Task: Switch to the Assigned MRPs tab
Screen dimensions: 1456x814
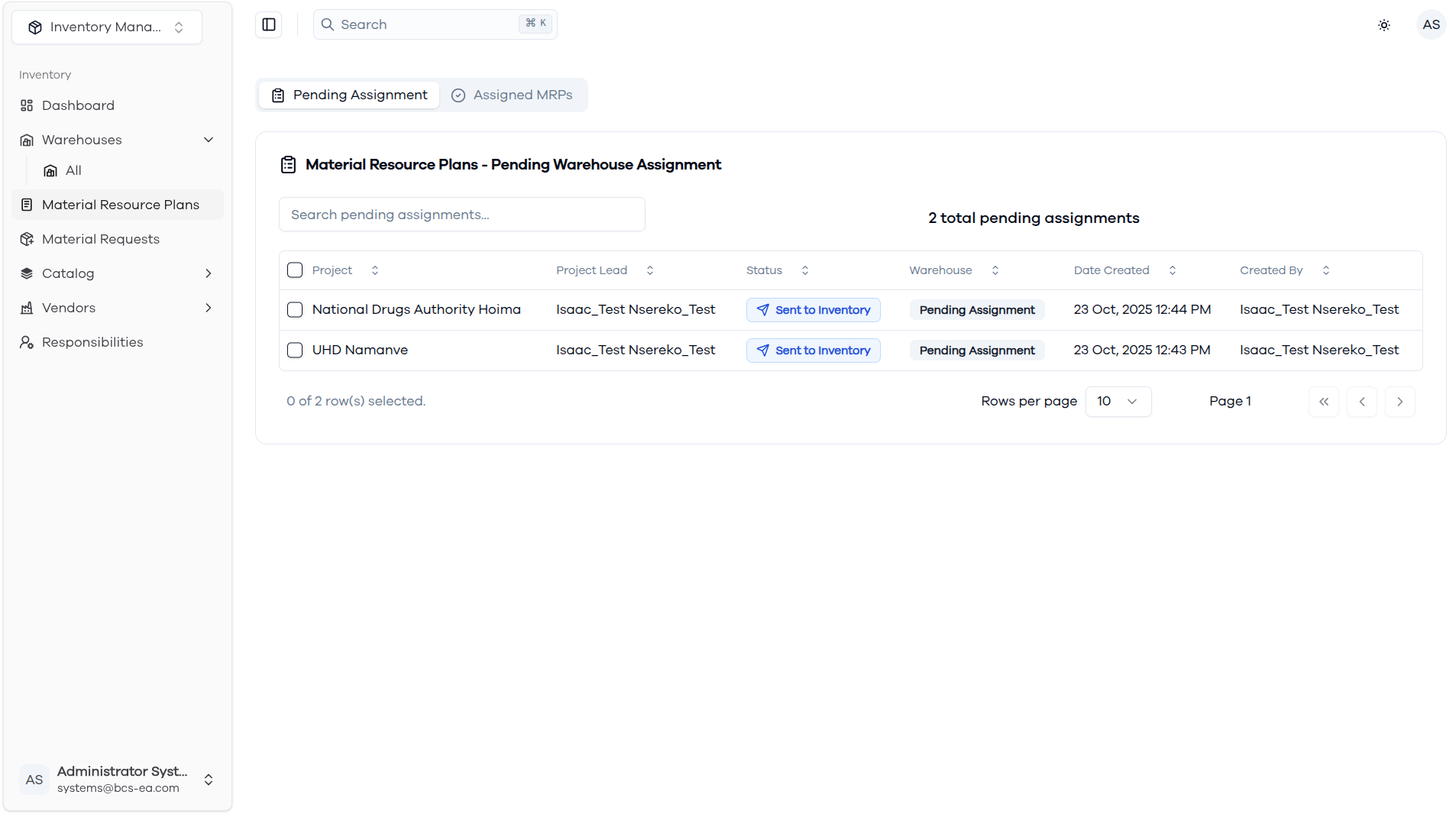Action: [x=512, y=95]
